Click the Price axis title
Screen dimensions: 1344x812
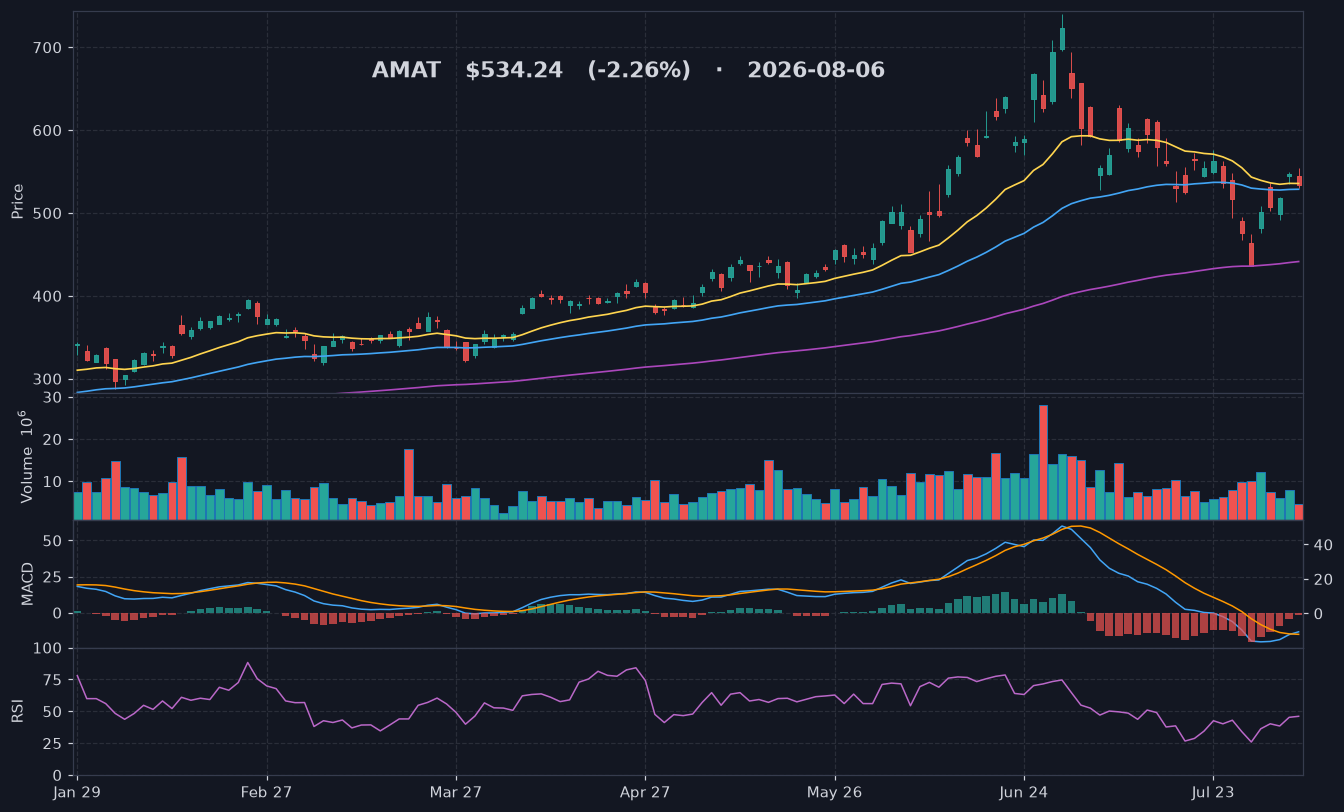[x=18, y=201]
